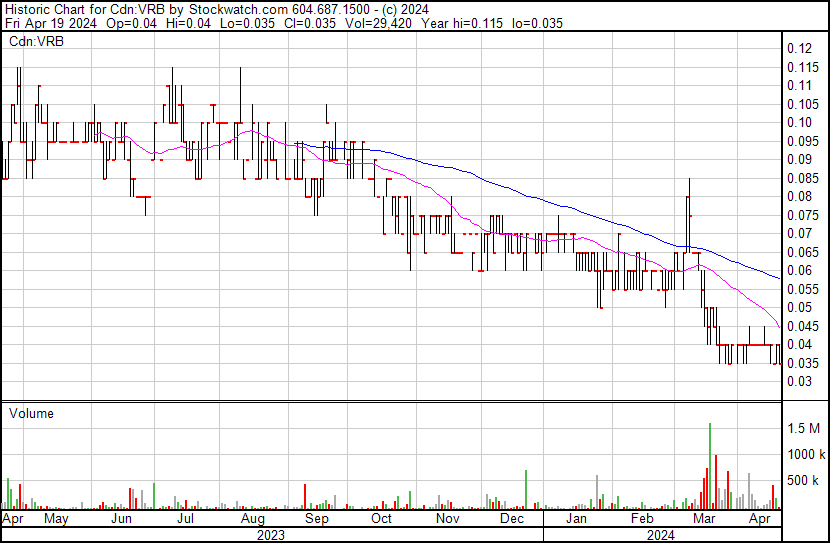This screenshot has width=830, height=543.
Task: Click the 0.055 price axis label
Action: 803,289
